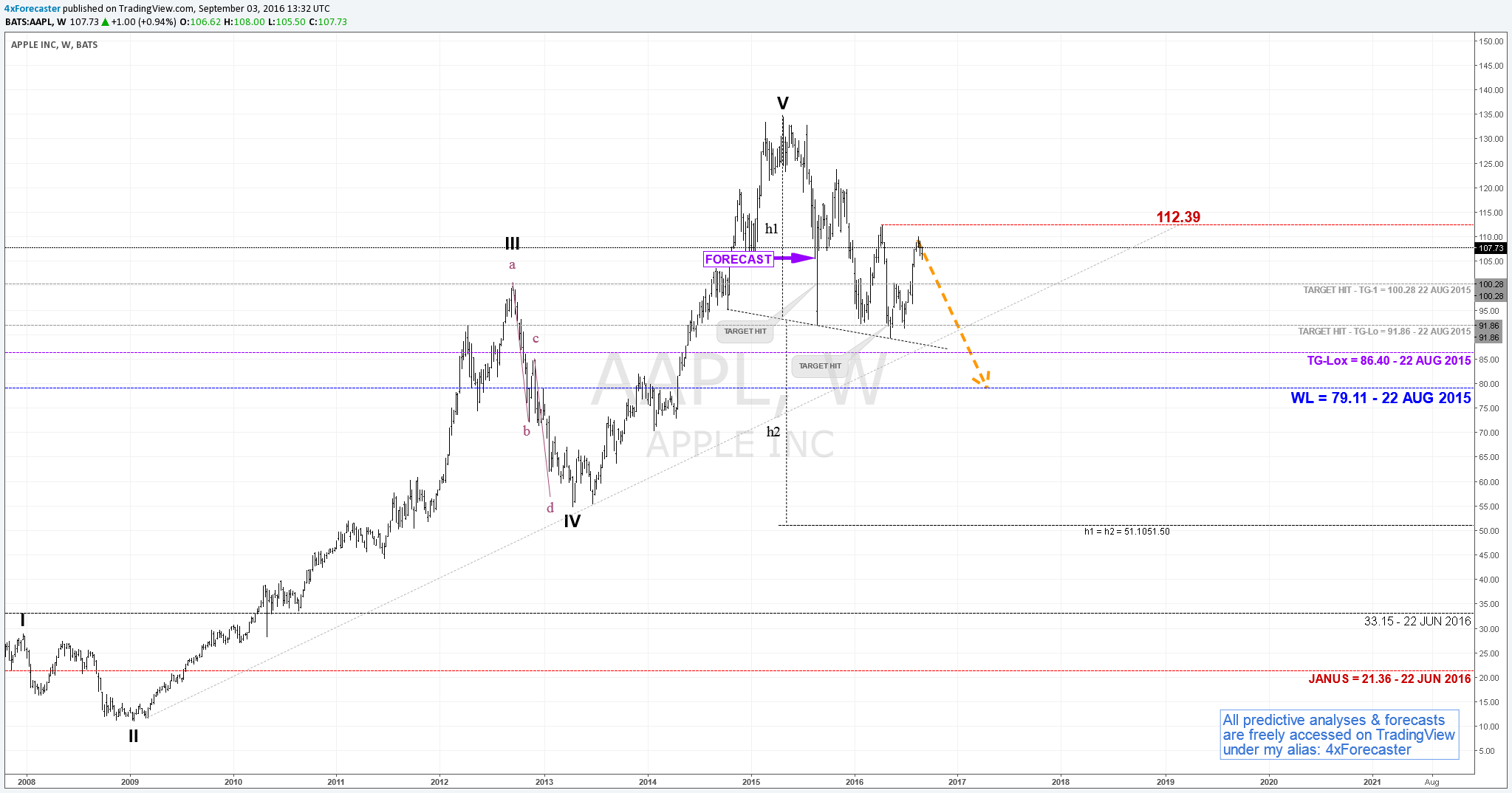Click the APPLE INC, W, BATS chart title
The image size is (1512, 793).
(55, 45)
